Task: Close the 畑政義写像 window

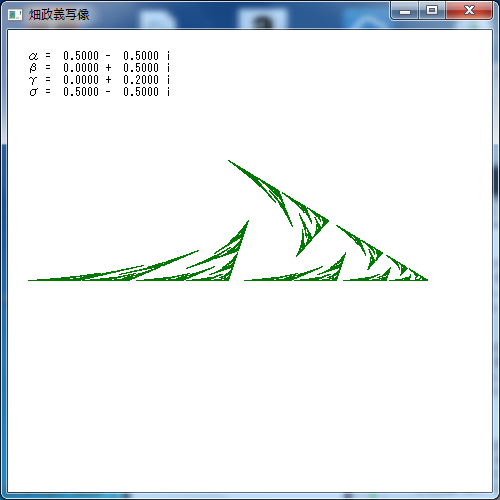Action: 469,11
